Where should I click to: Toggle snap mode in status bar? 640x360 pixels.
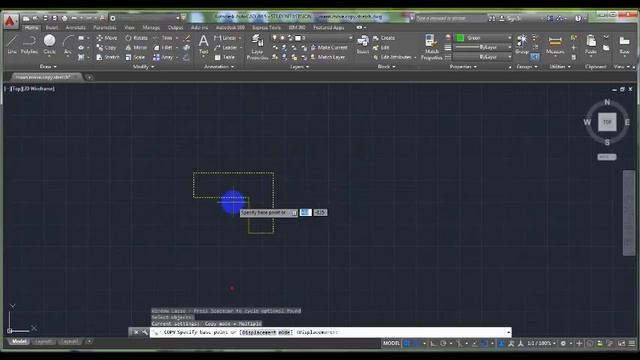click(x=416, y=343)
